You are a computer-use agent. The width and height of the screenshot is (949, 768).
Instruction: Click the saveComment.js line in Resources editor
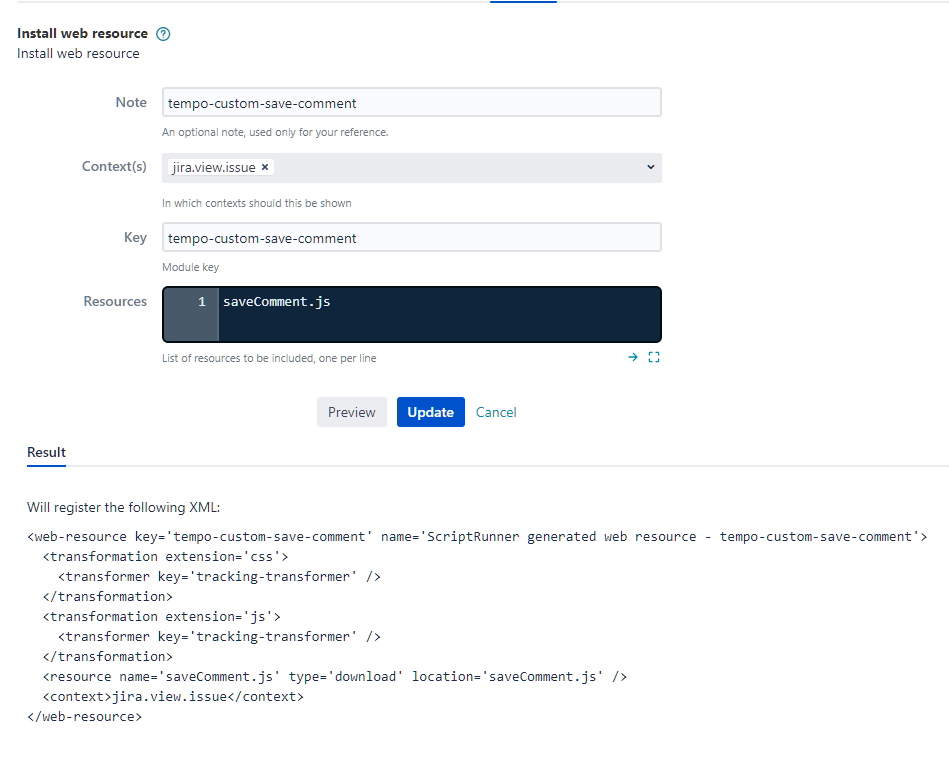point(277,301)
